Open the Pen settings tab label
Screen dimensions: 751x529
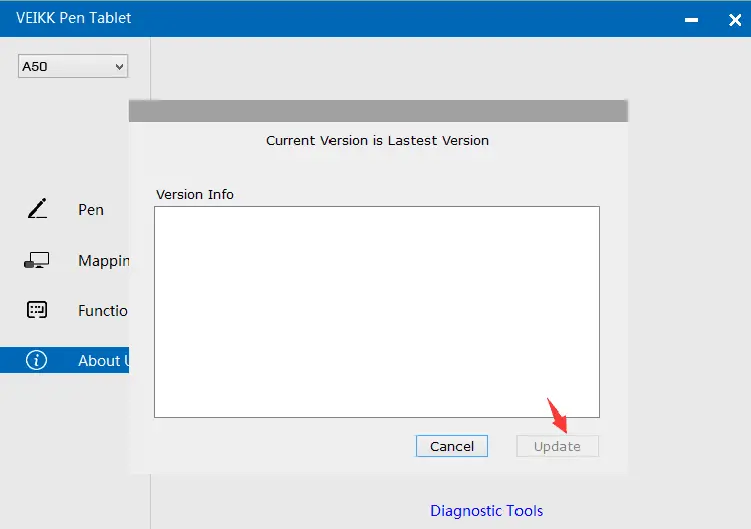click(91, 210)
